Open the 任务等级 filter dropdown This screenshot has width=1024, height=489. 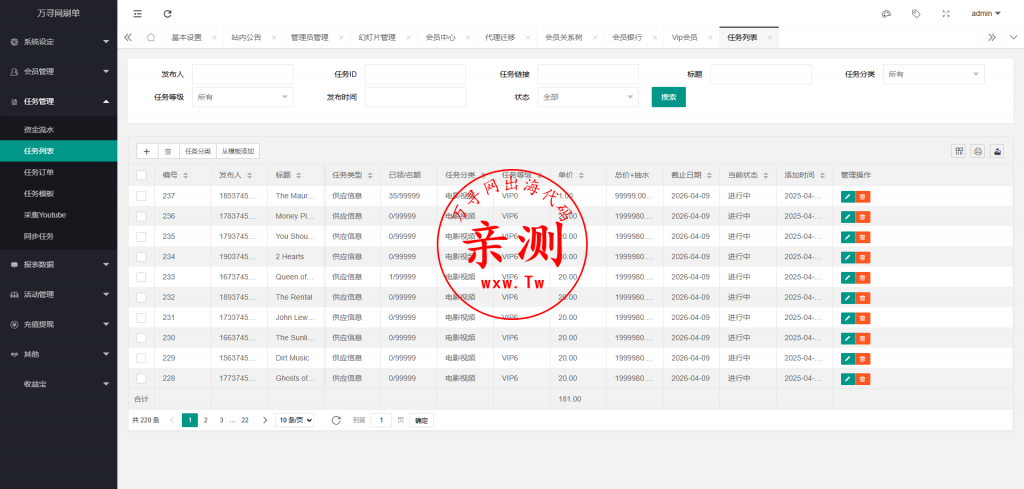[243, 97]
